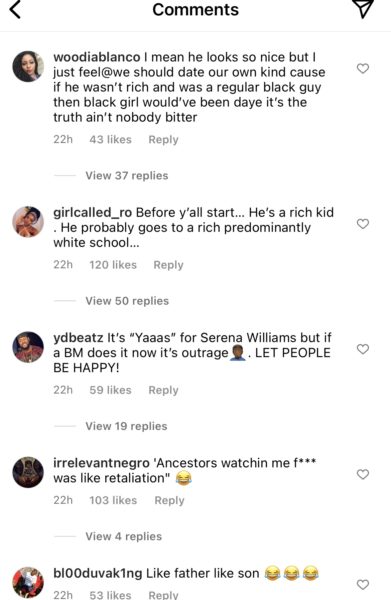Expand View 19 replies
Viewport: 391px width, 600px height.
click(x=126, y=426)
